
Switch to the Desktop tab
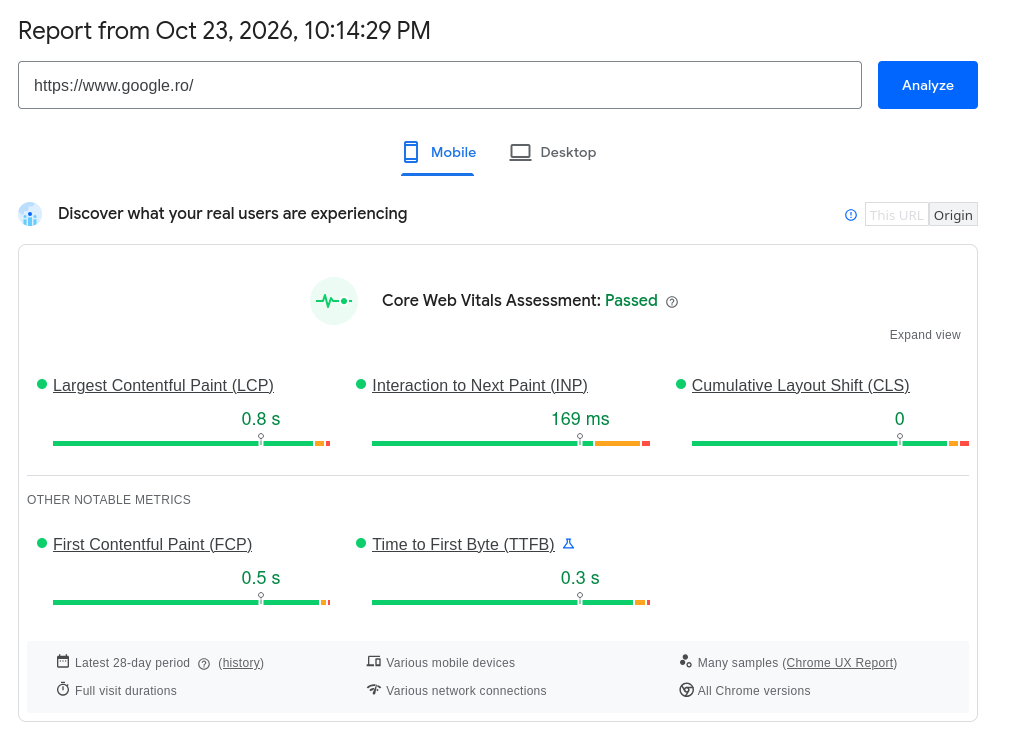[x=553, y=152]
